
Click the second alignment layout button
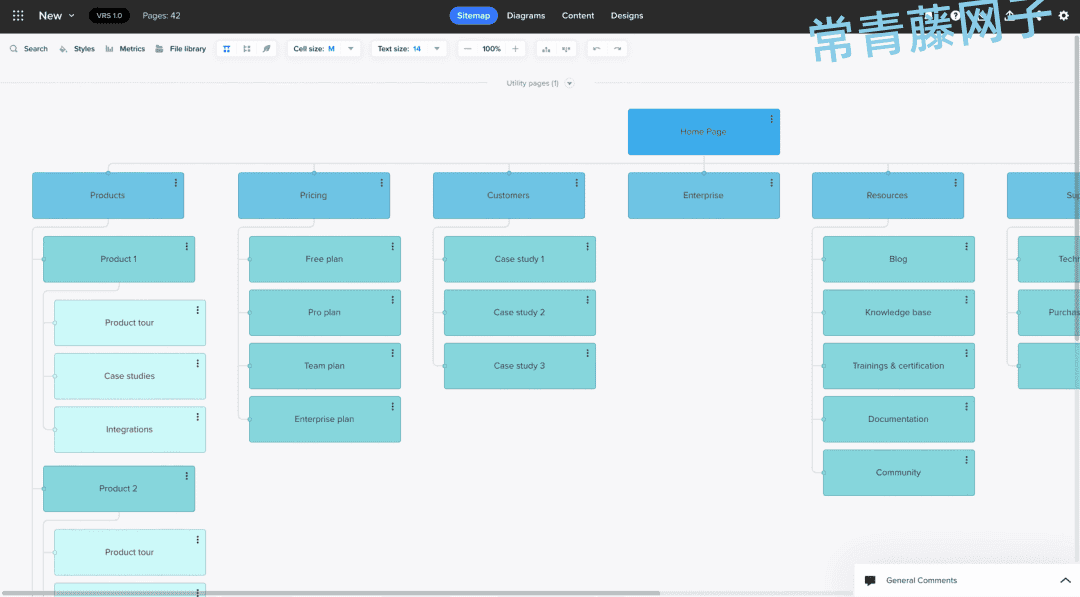click(566, 49)
